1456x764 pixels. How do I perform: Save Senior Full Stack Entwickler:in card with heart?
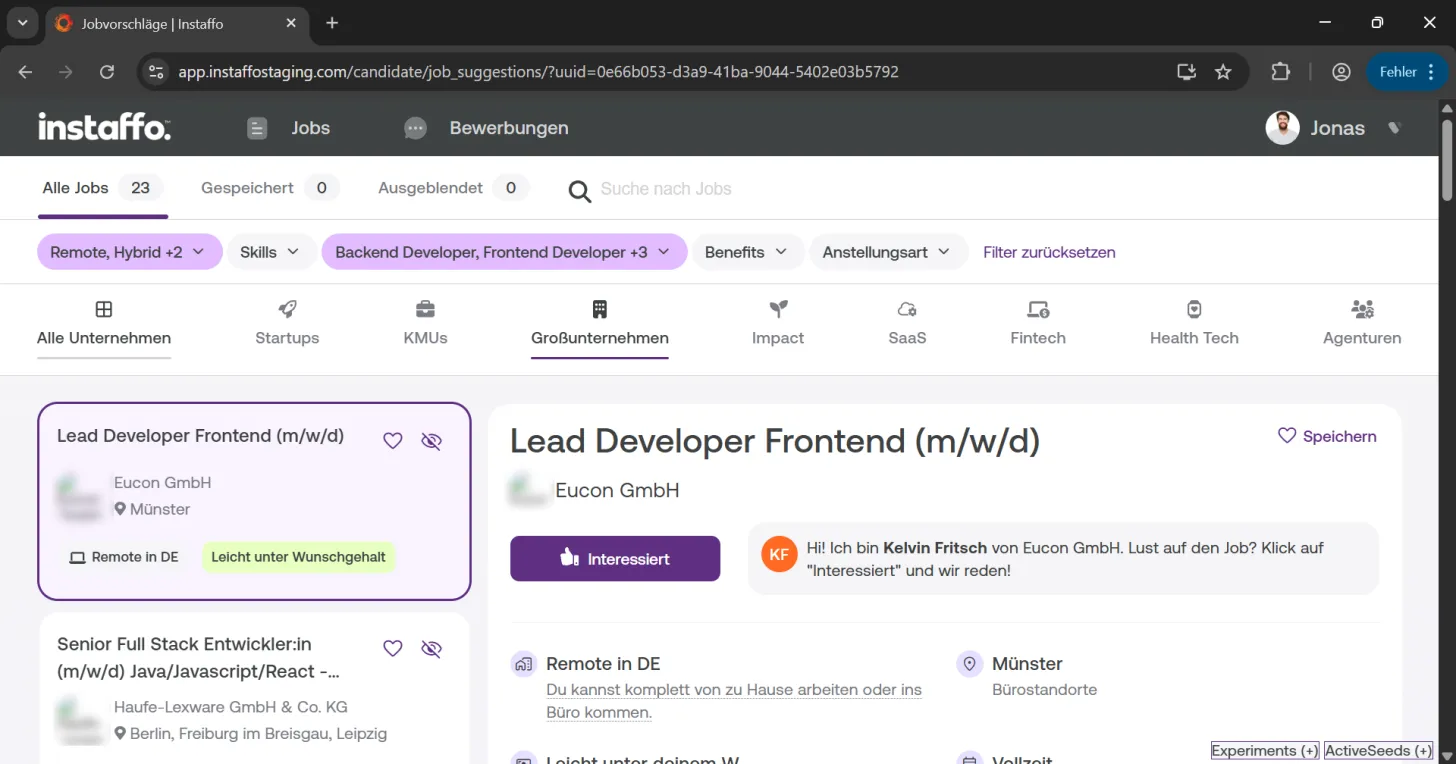click(x=393, y=649)
